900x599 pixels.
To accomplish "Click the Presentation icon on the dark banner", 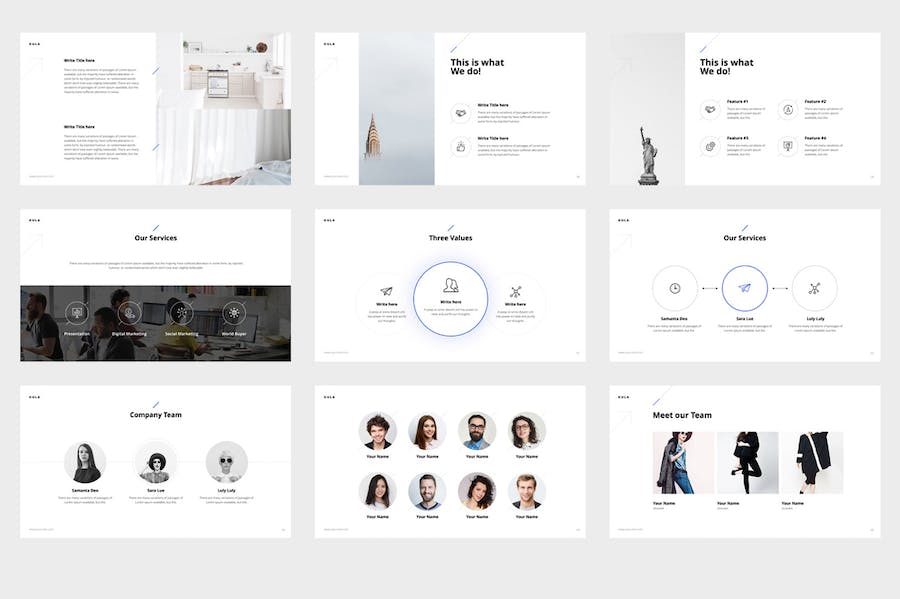I will (77, 312).
